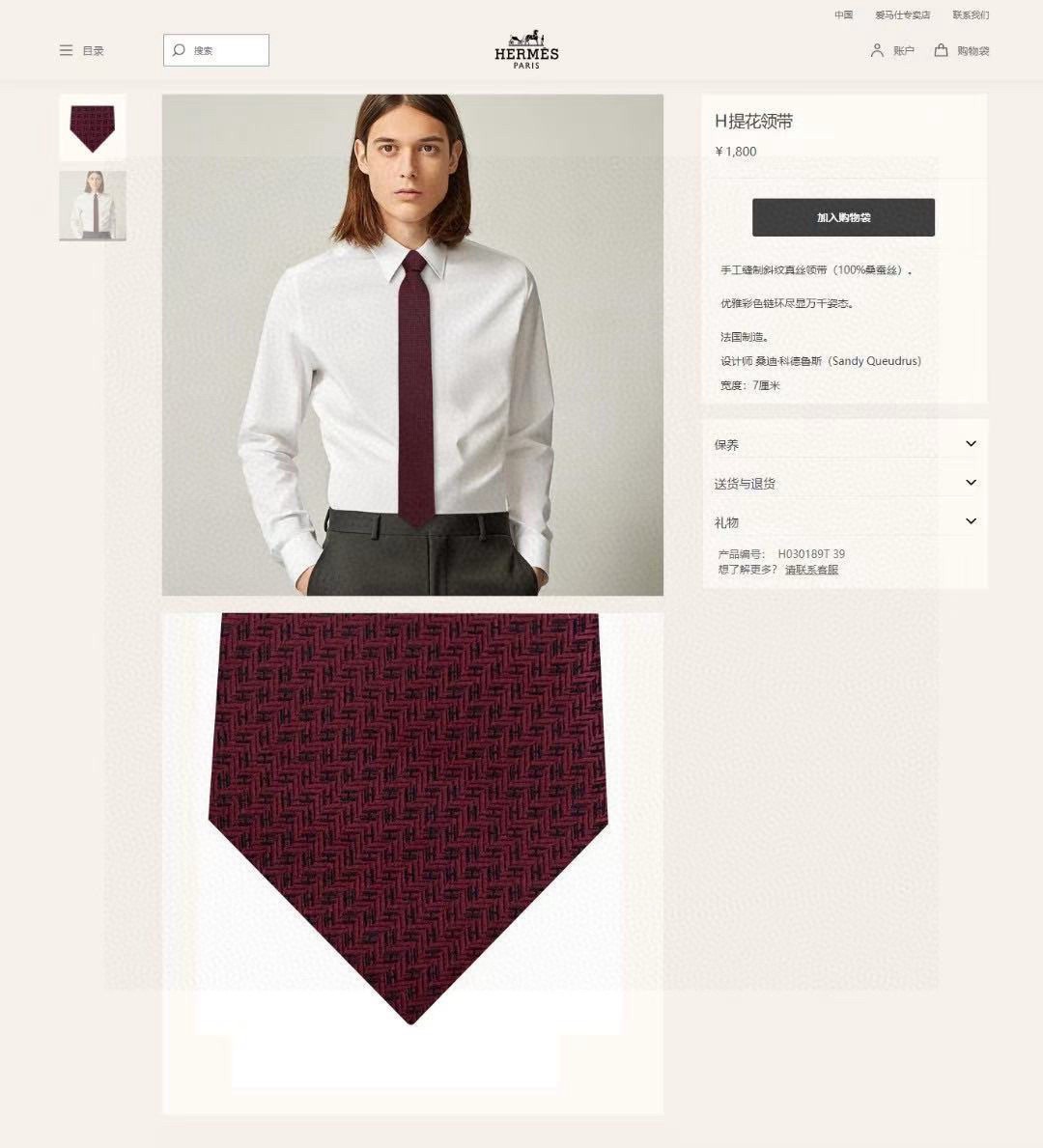This screenshot has width=1043, height=1148.
Task: Open the shopping bag icon
Action: 942,50
